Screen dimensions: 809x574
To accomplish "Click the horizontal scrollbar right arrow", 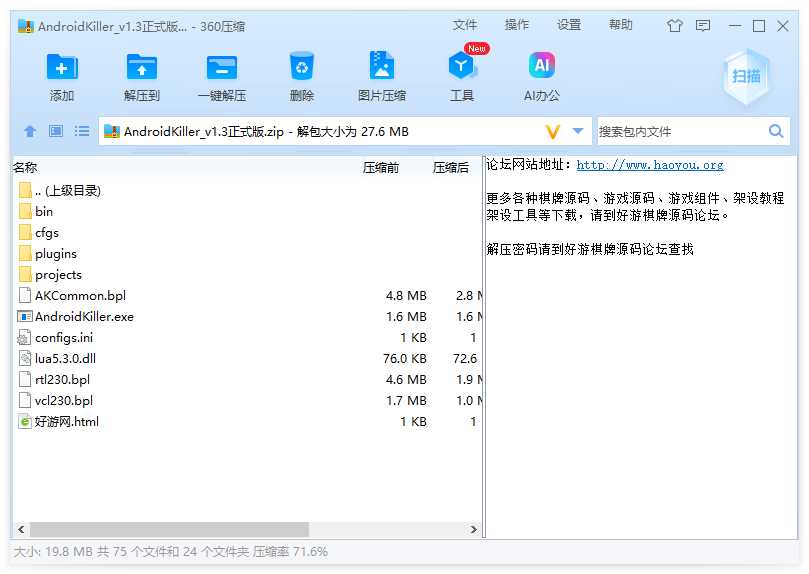I will point(474,529).
